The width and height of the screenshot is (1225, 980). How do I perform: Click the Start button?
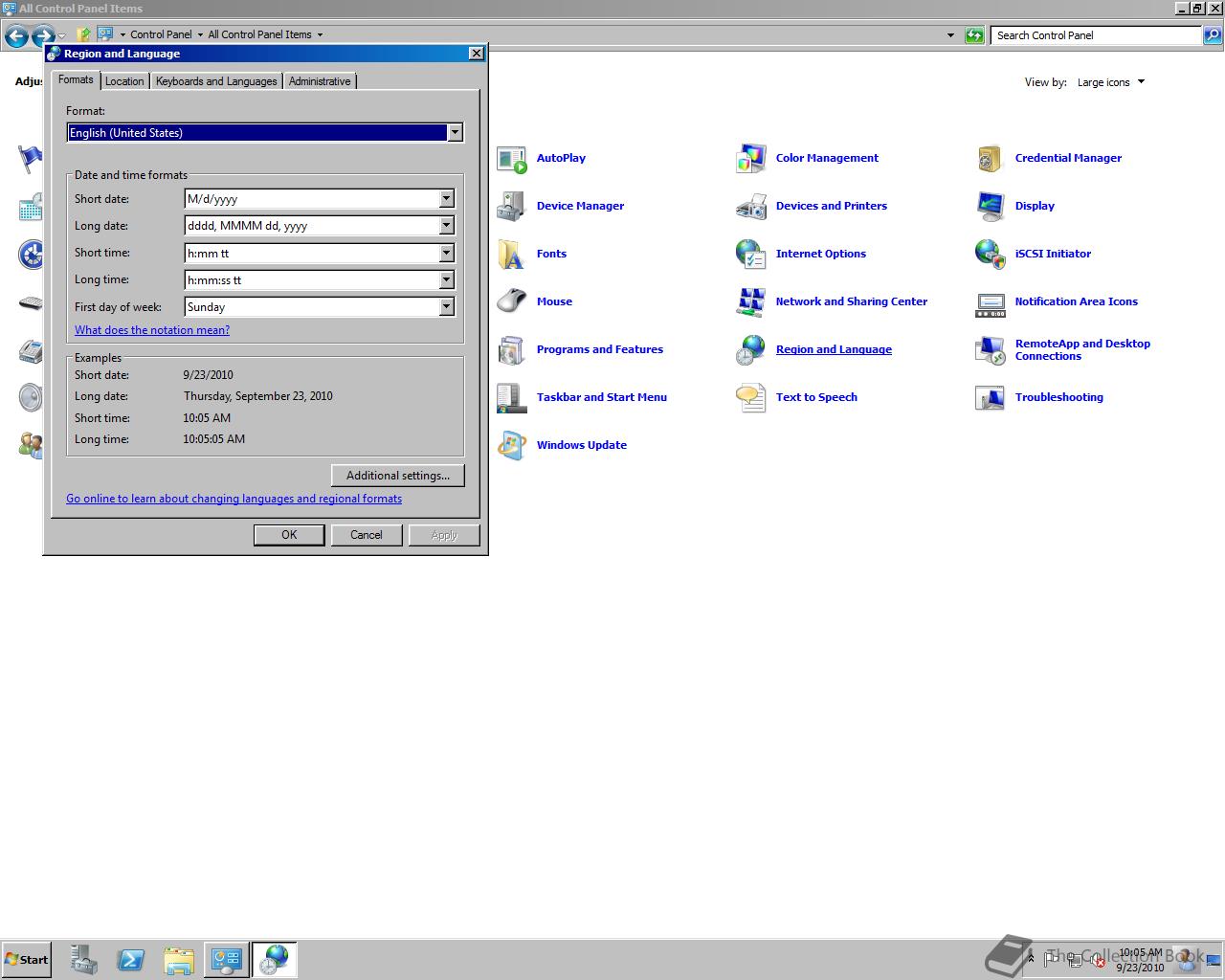tap(27, 960)
